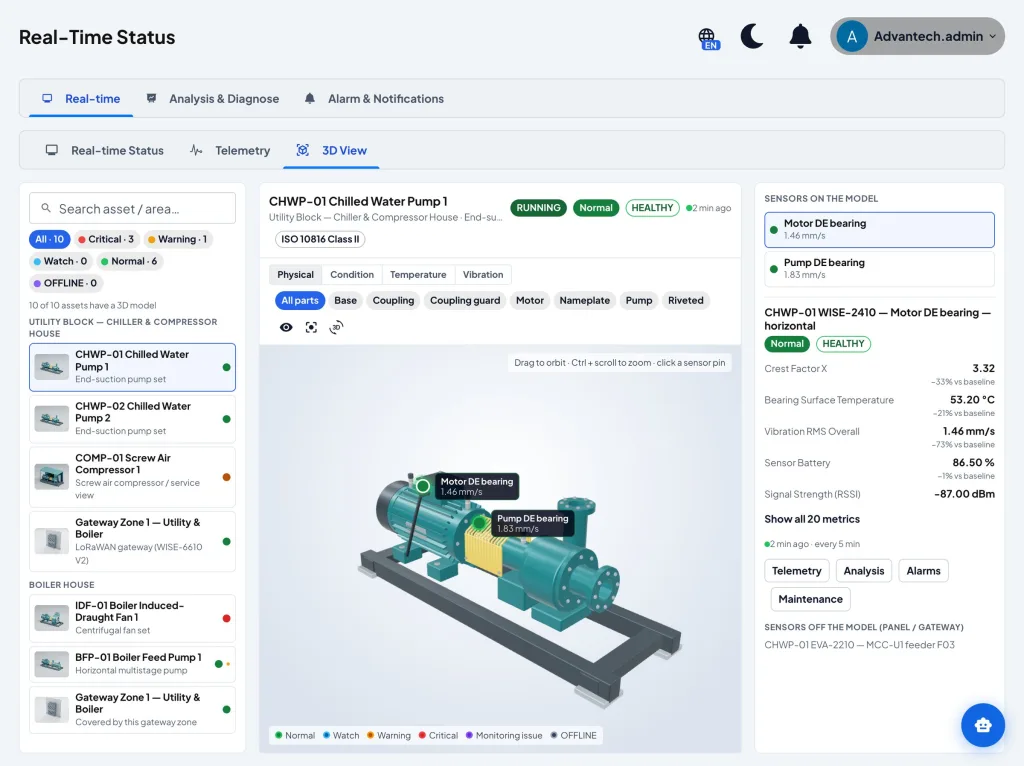Open the sensor Telemetry button
The image size is (1024, 766).
click(x=797, y=571)
